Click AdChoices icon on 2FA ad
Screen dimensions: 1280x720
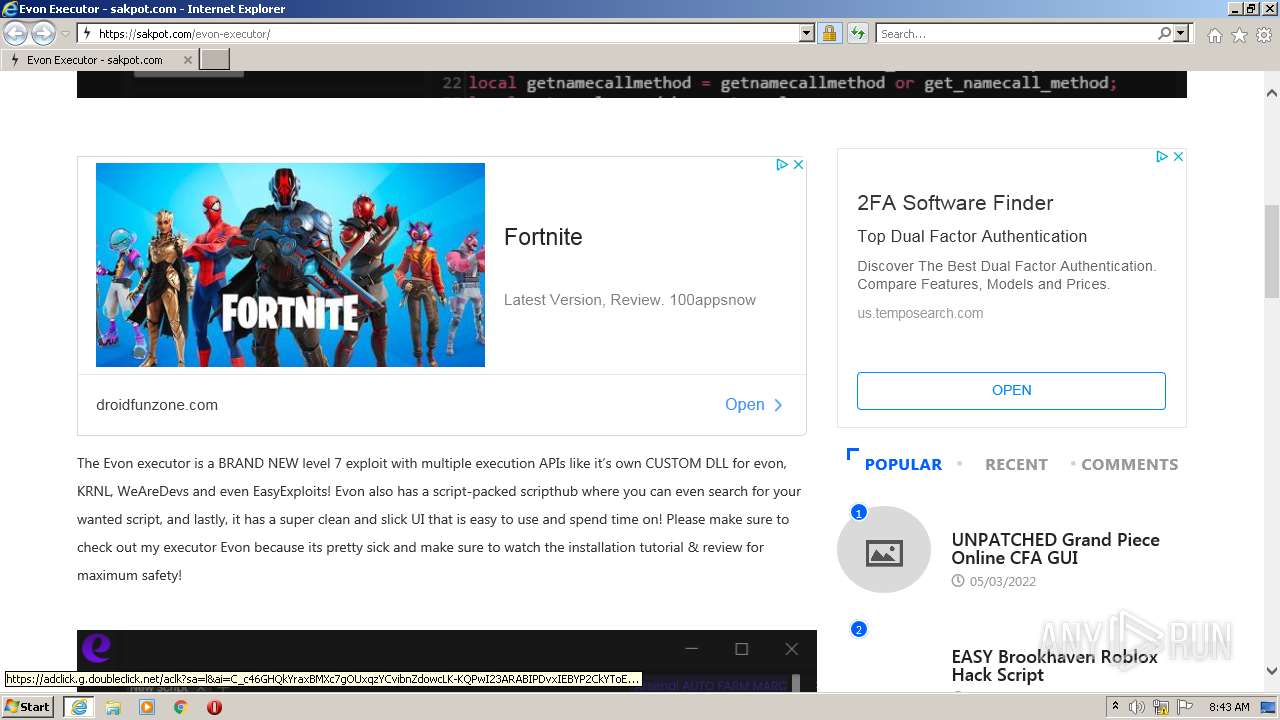tap(1162, 157)
